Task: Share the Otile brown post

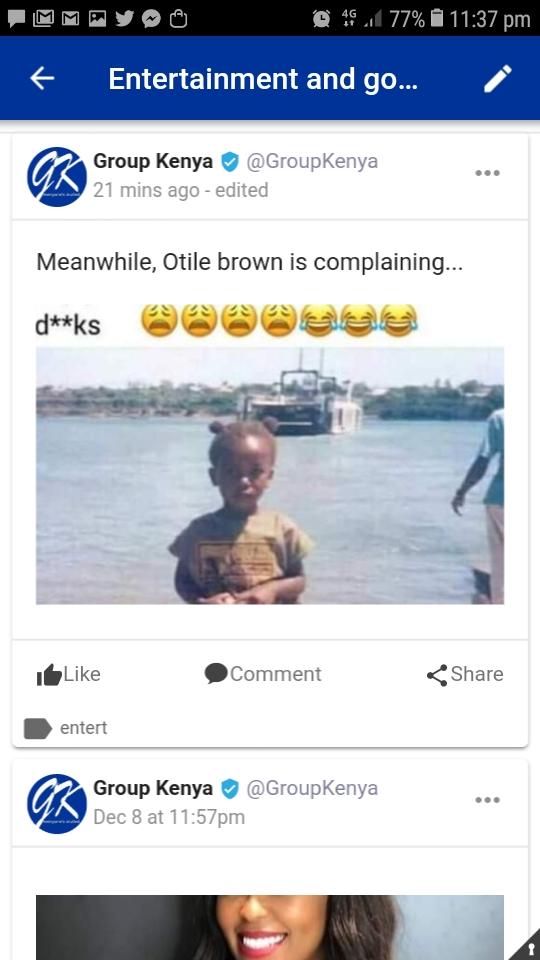Action: click(x=465, y=674)
